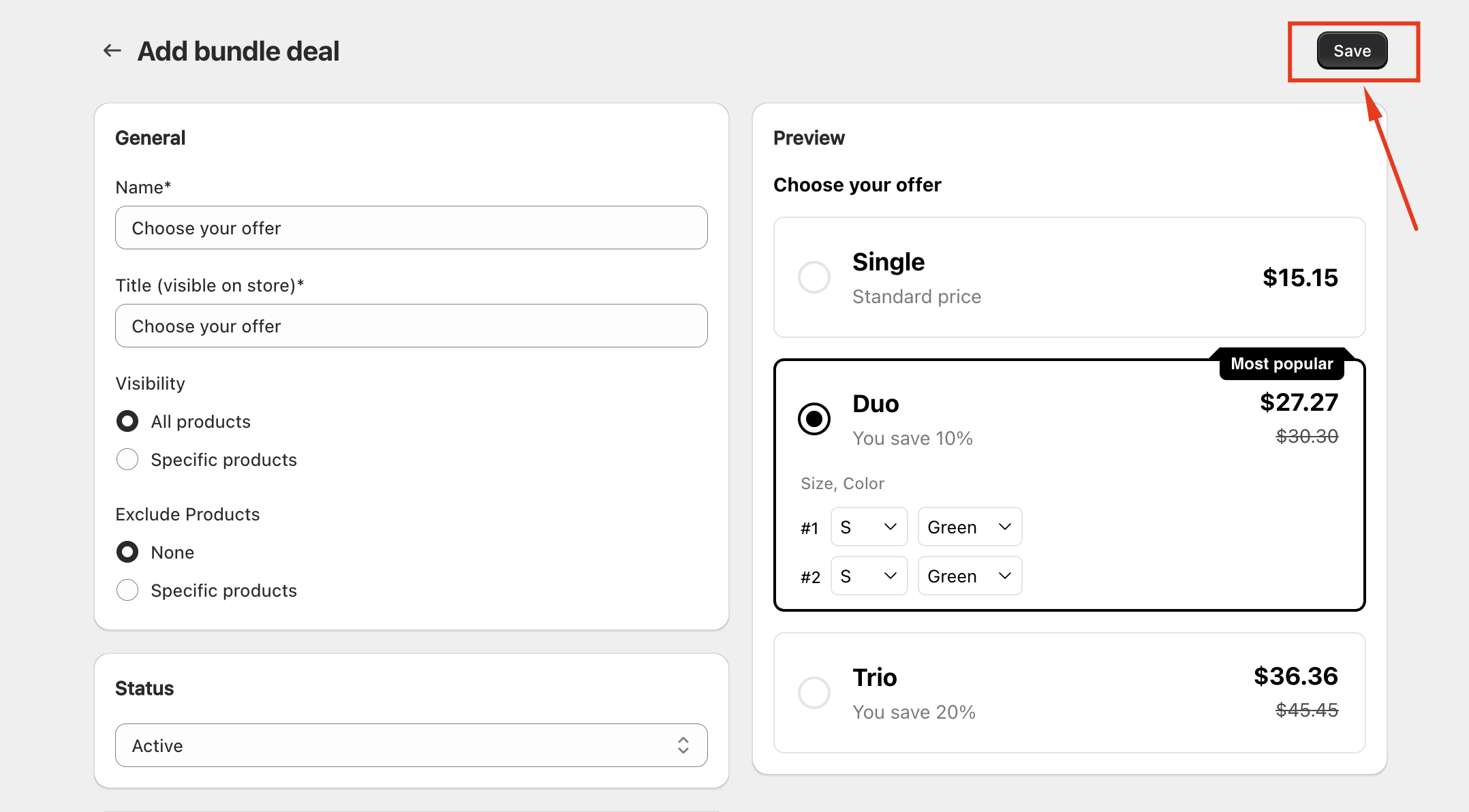The height and width of the screenshot is (812, 1469).
Task: Select None under Exclude Products
Action: [x=127, y=552]
